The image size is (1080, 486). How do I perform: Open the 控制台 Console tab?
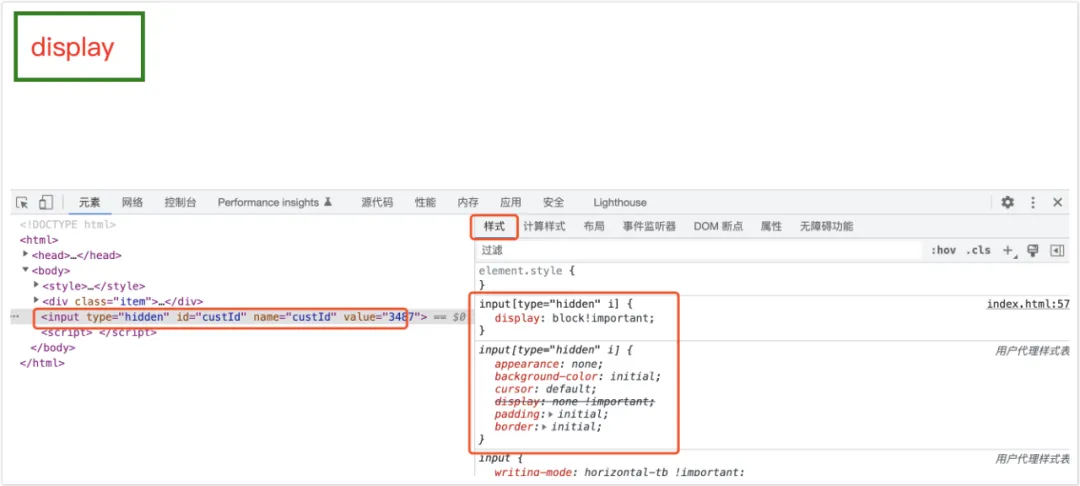pyautogui.click(x=180, y=202)
